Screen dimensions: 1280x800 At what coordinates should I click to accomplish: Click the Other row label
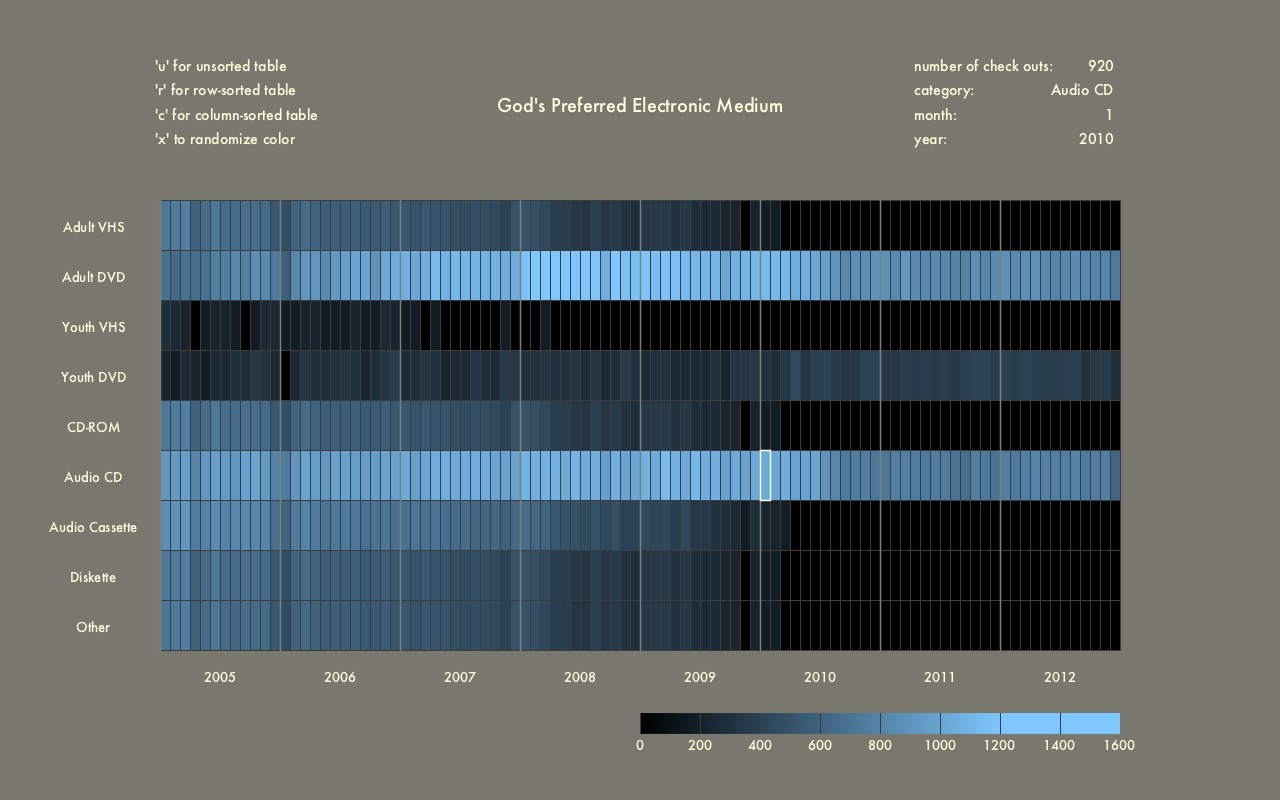[93, 627]
